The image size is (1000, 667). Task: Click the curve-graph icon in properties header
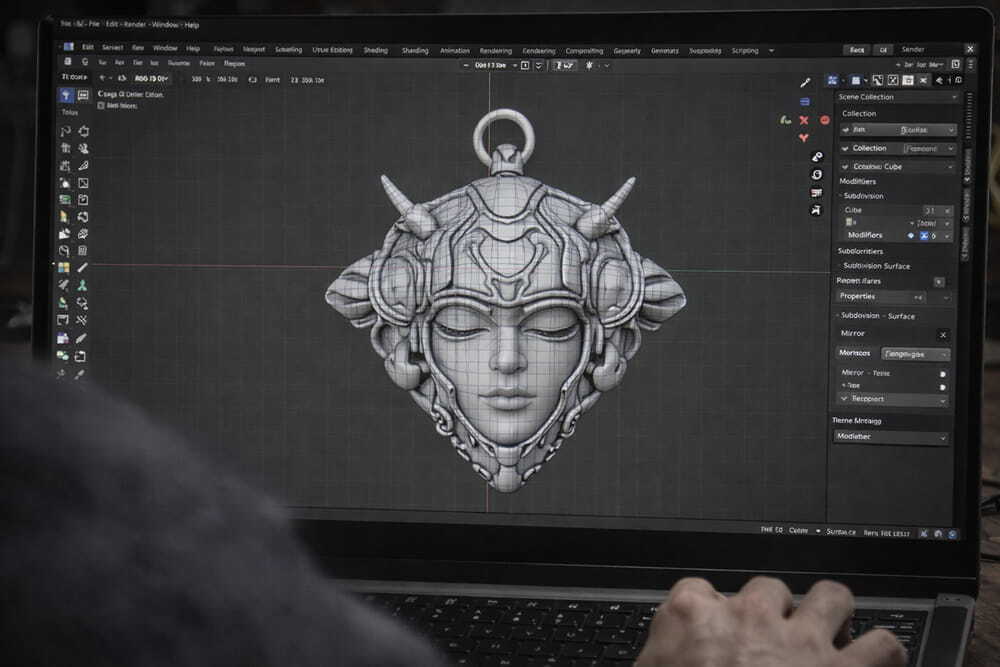(878, 80)
